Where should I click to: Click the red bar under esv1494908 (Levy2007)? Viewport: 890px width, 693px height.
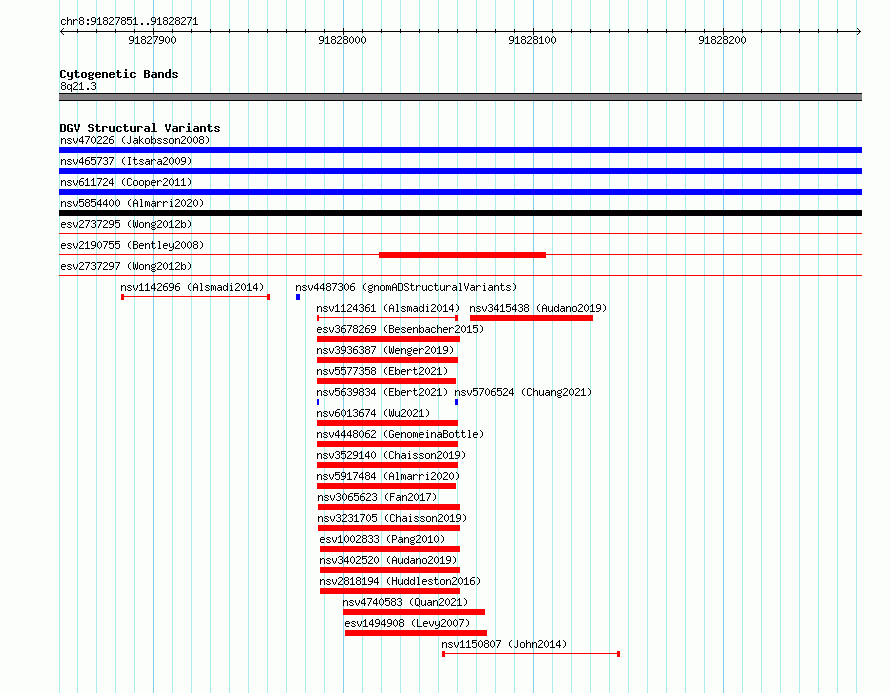coord(415,633)
